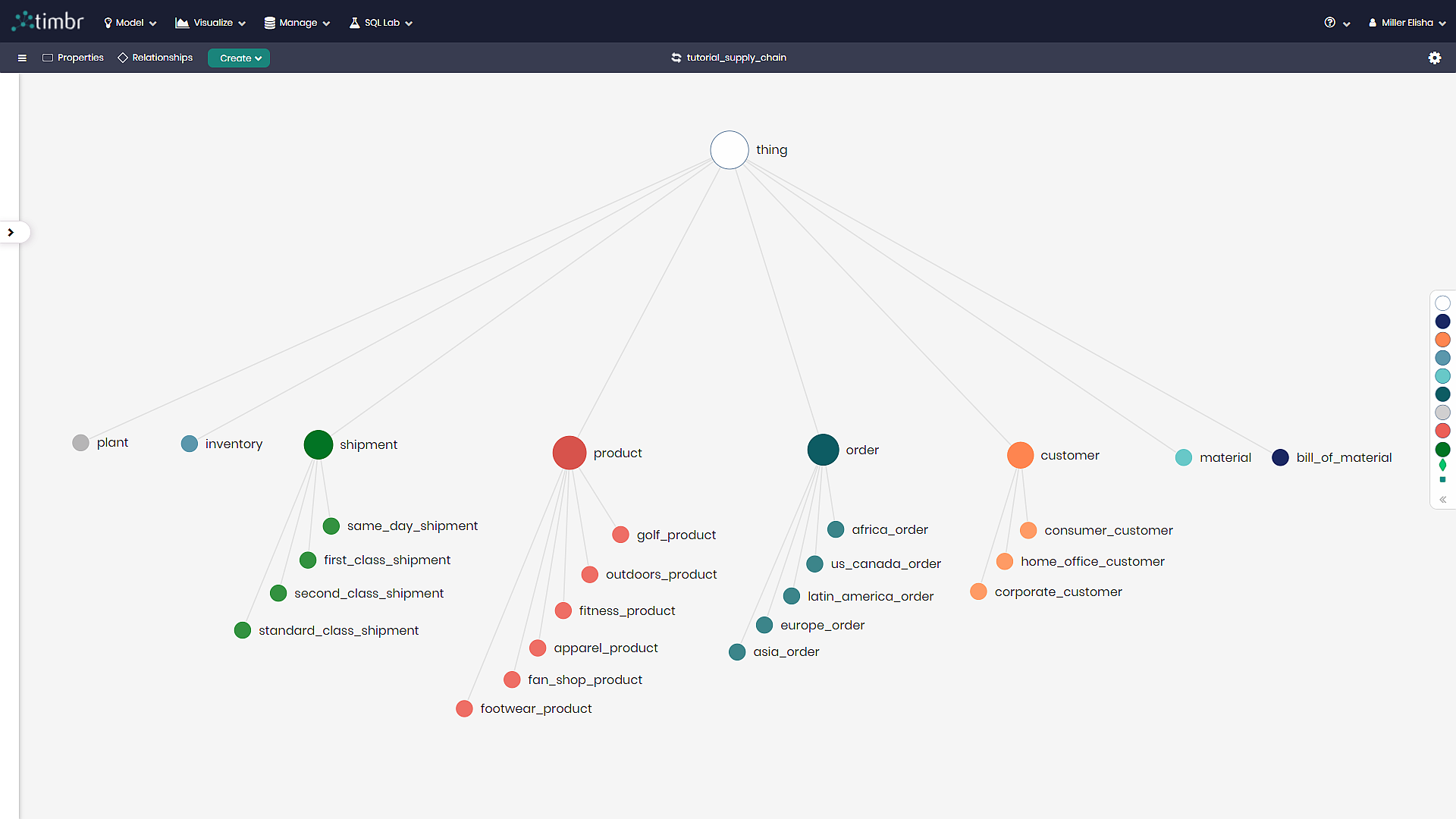
Task: Select the plant concept node
Action: 80,443
